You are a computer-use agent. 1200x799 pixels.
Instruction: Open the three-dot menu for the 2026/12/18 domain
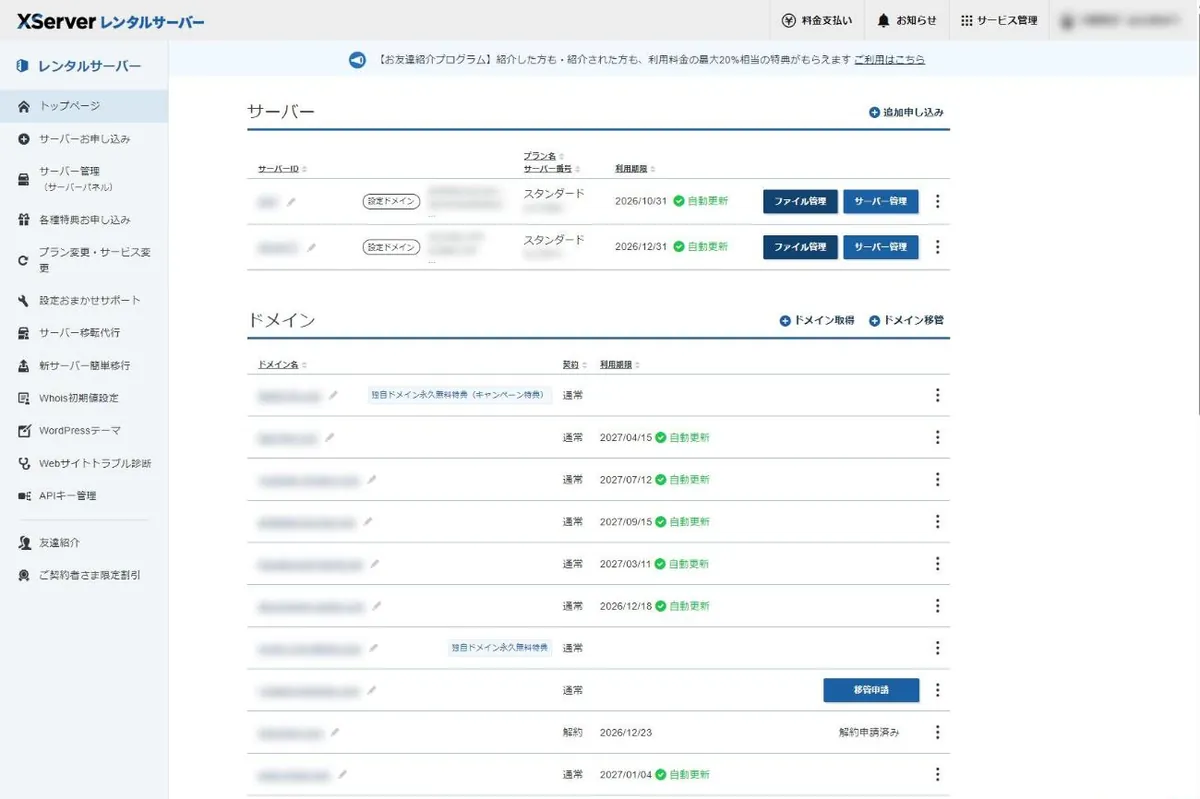(937, 606)
